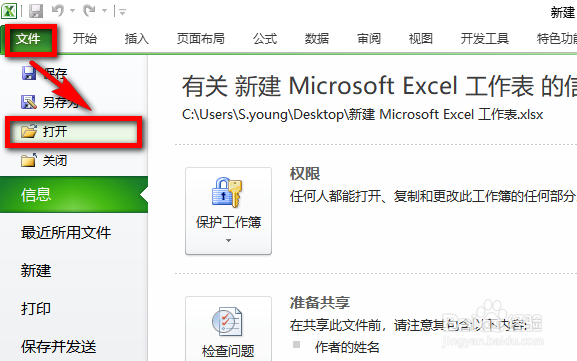Screen dimensions: 577x361
Task: Open the Undo history dropdown arrow
Action: tap(72, 11)
